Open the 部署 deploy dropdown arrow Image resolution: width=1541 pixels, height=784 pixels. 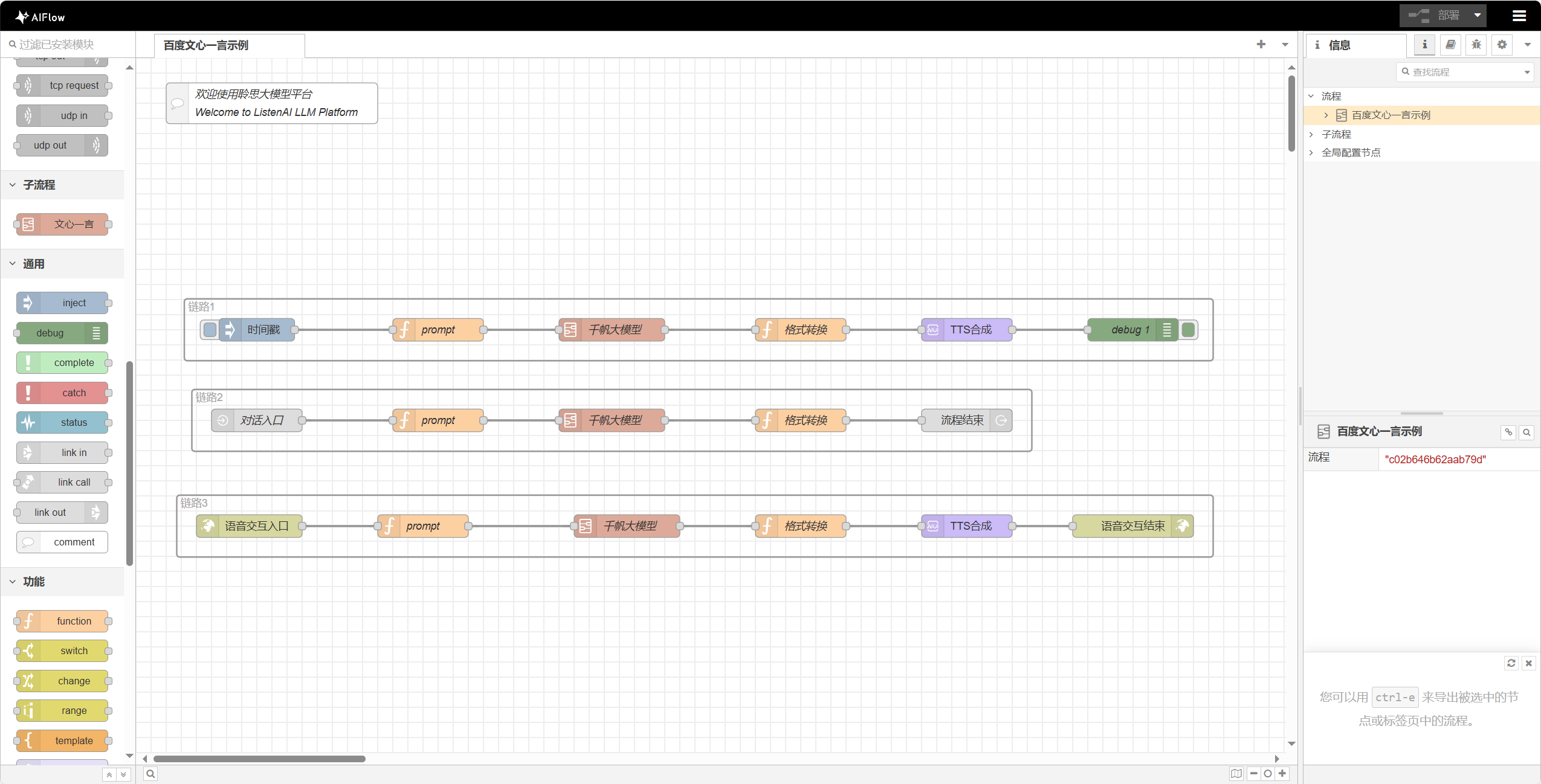tap(1477, 16)
